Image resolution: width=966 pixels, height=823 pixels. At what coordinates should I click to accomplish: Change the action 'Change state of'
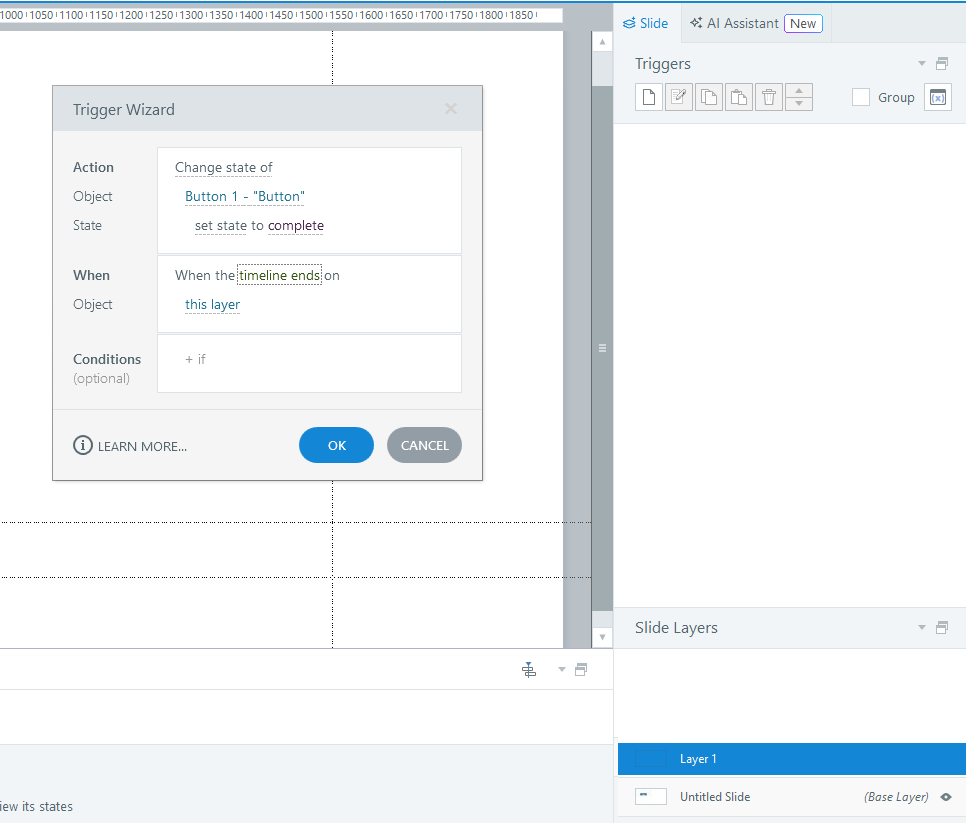(x=224, y=168)
